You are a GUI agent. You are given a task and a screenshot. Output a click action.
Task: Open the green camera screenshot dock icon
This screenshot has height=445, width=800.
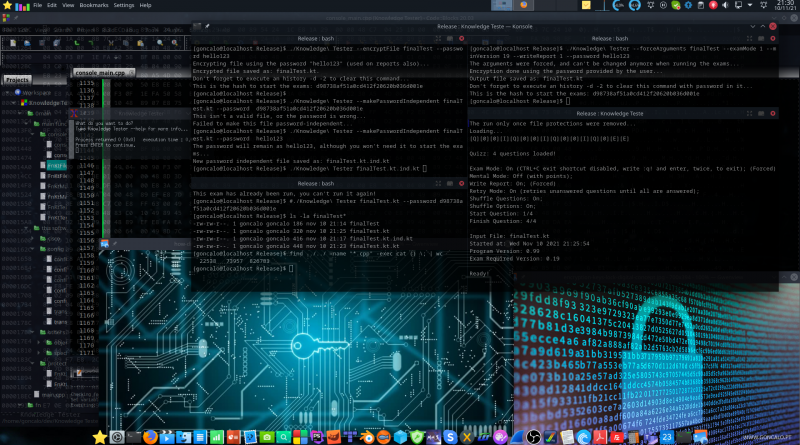pos(269,437)
